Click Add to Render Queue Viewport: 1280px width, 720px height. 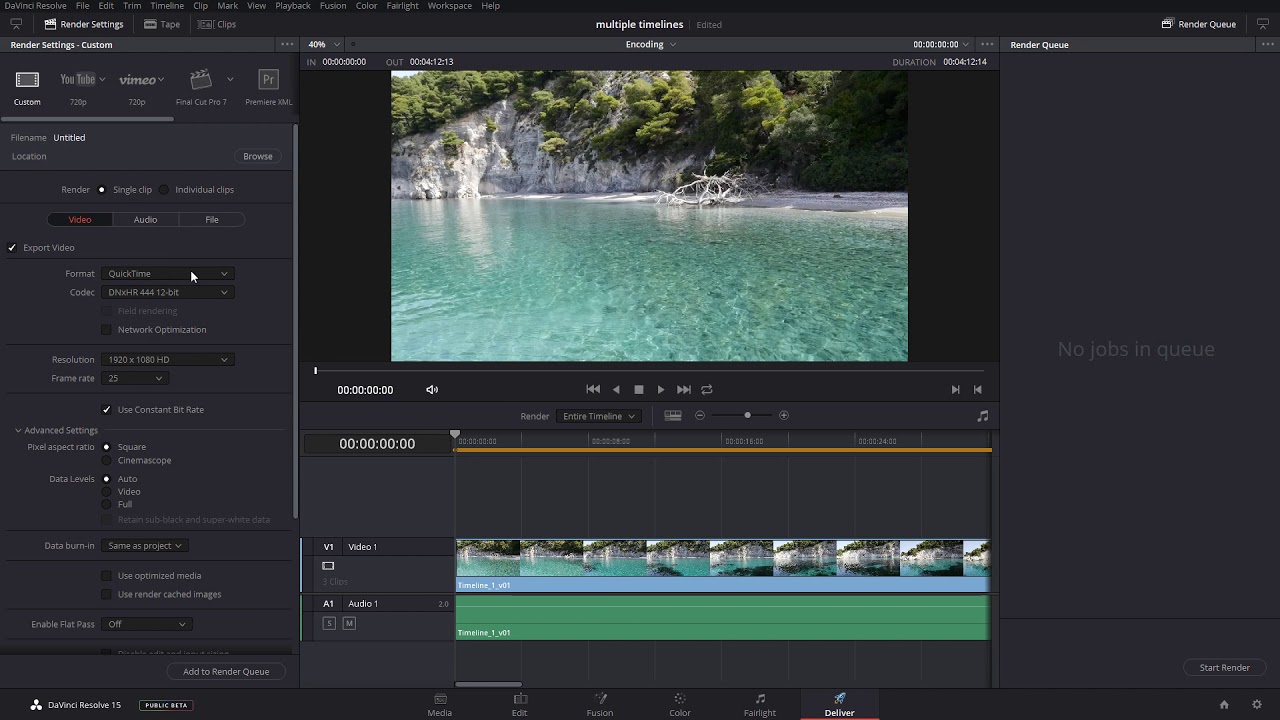click(x=226, y=672)
